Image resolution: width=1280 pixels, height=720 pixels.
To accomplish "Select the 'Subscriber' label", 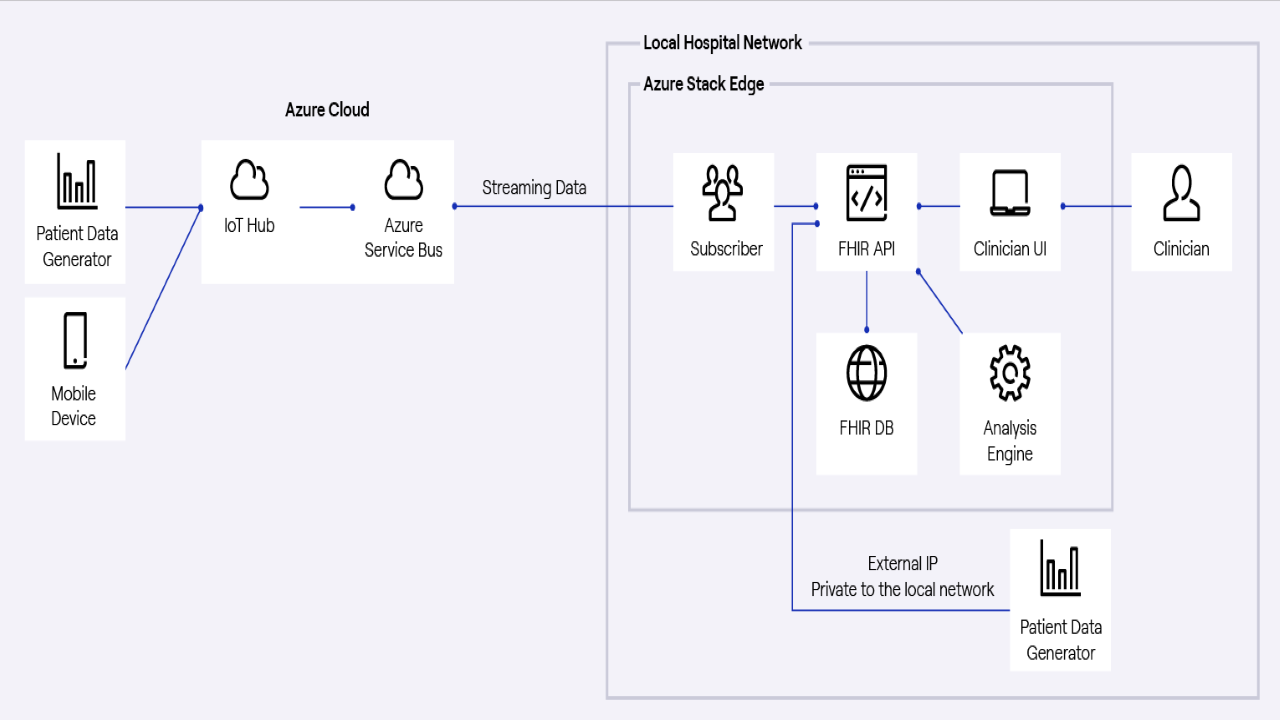I will tap(726, 249).
